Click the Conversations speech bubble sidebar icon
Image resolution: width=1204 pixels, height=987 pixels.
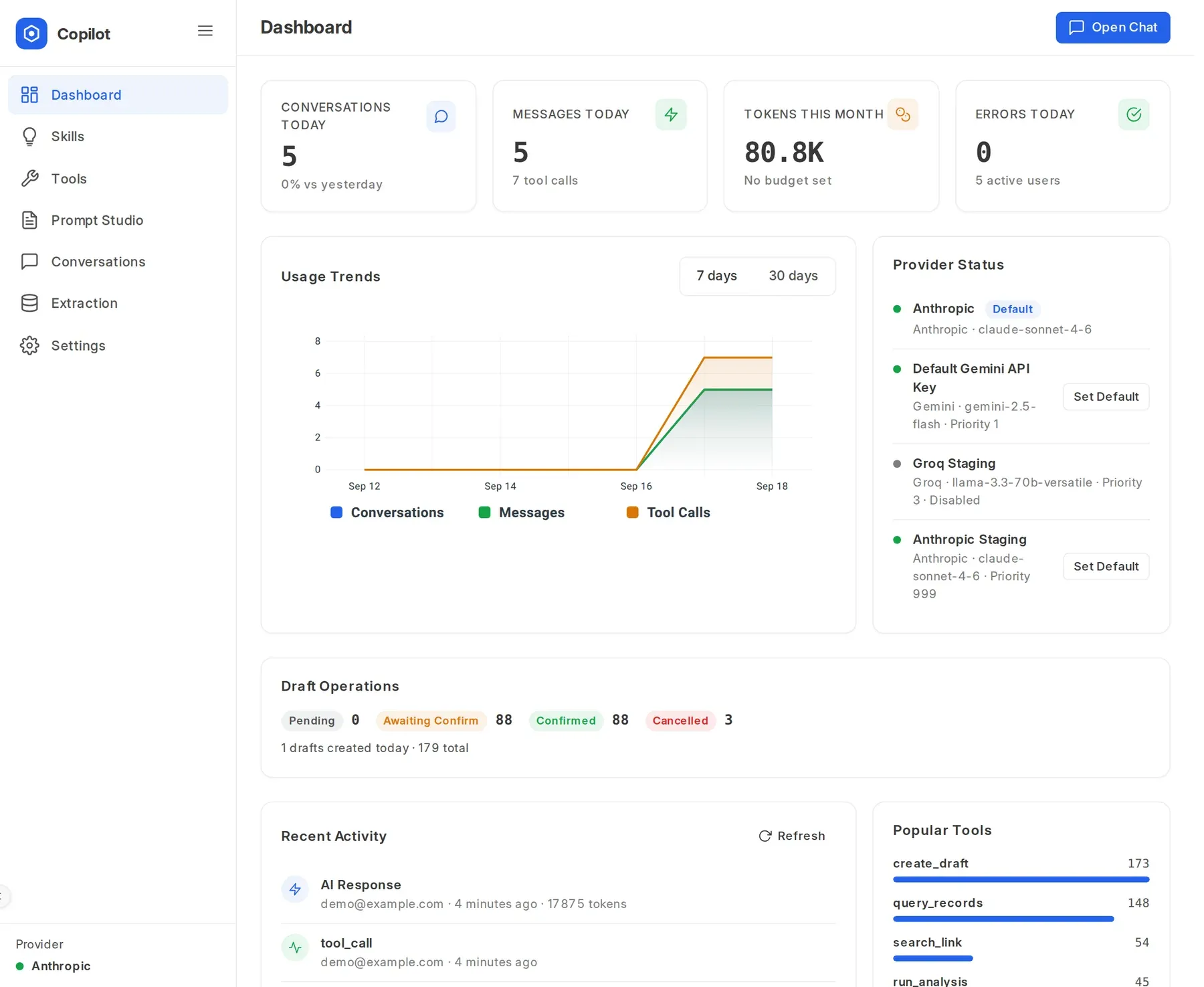click(29, 262)
